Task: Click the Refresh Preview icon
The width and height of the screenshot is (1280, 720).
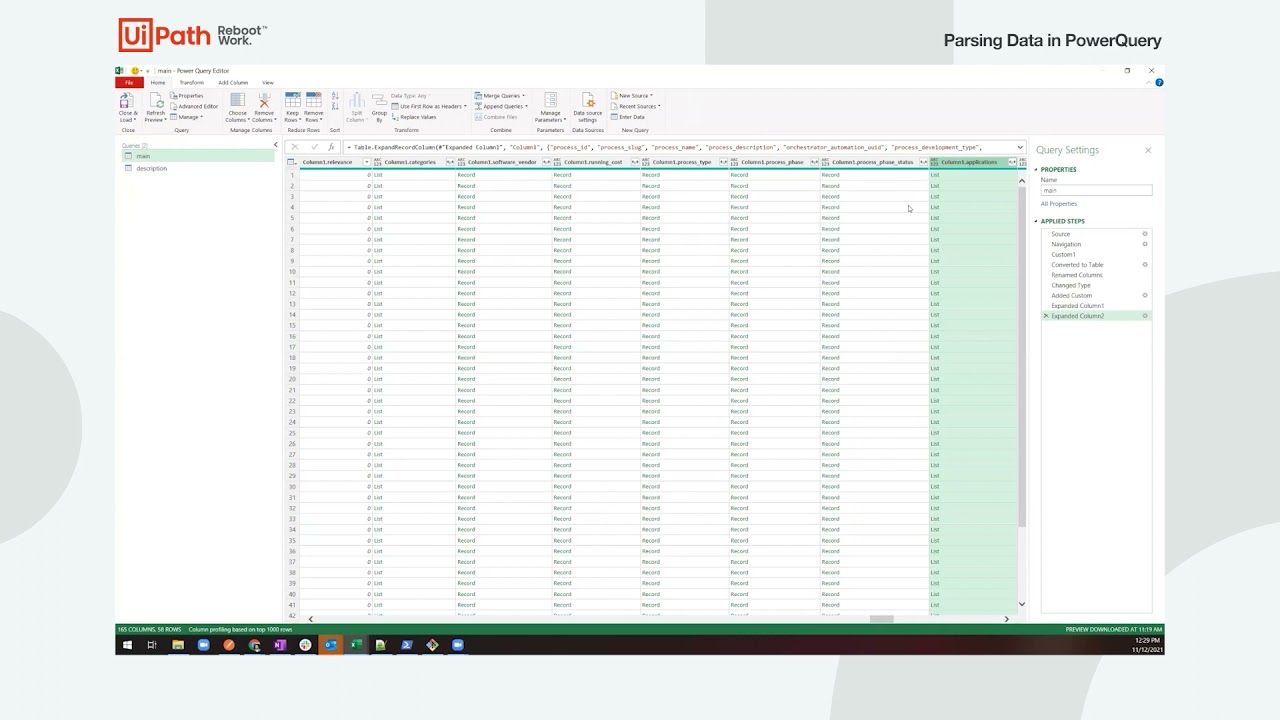Action: [156, 101]
